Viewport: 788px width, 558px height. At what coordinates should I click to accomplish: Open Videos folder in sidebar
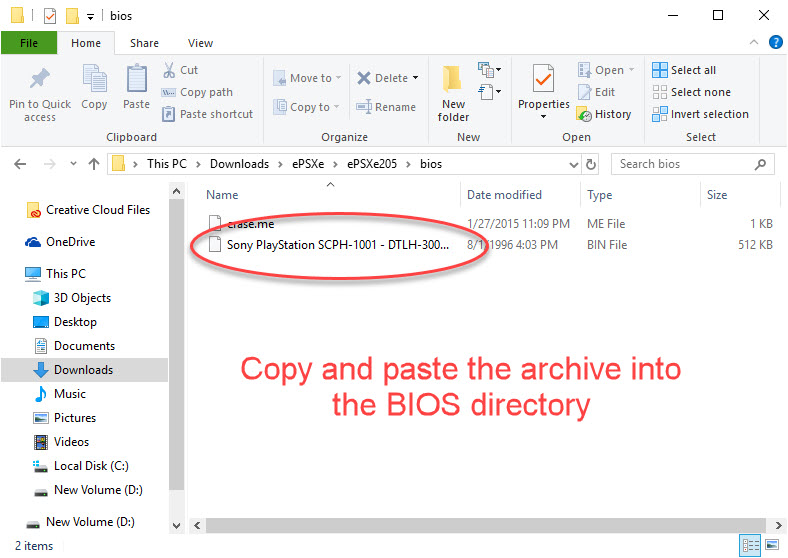61,442
